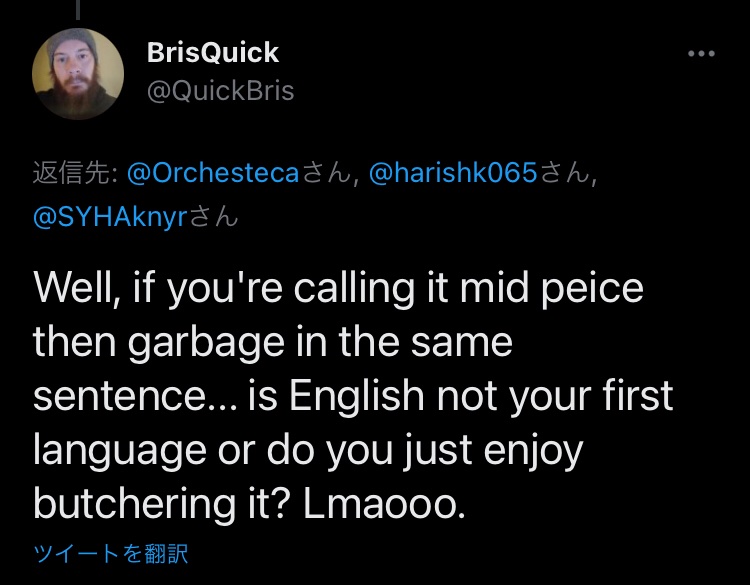750x585 pixels.
Task: Open the BrisQuick display name profile
Action: coord(213,52)
